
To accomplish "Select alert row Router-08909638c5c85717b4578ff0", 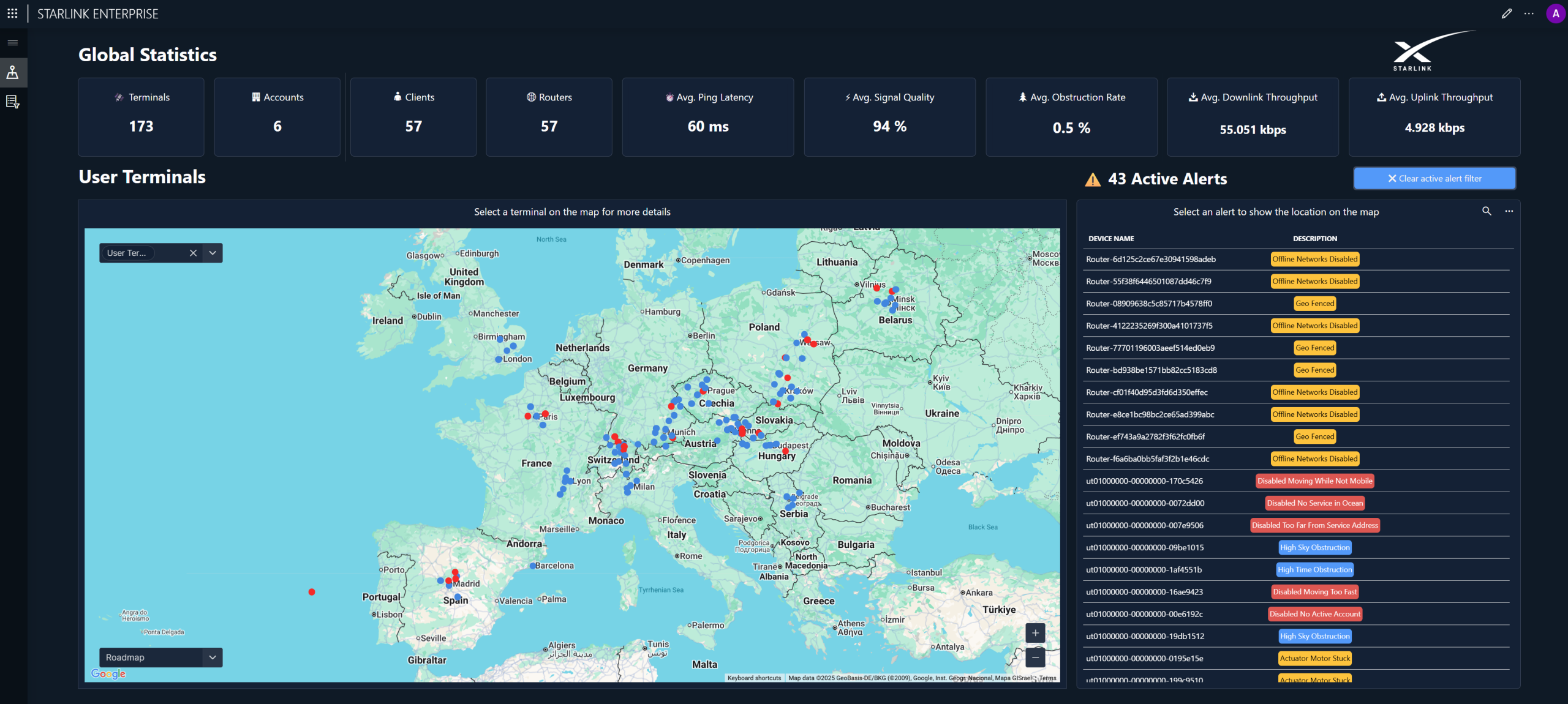I will [1297, 304].
